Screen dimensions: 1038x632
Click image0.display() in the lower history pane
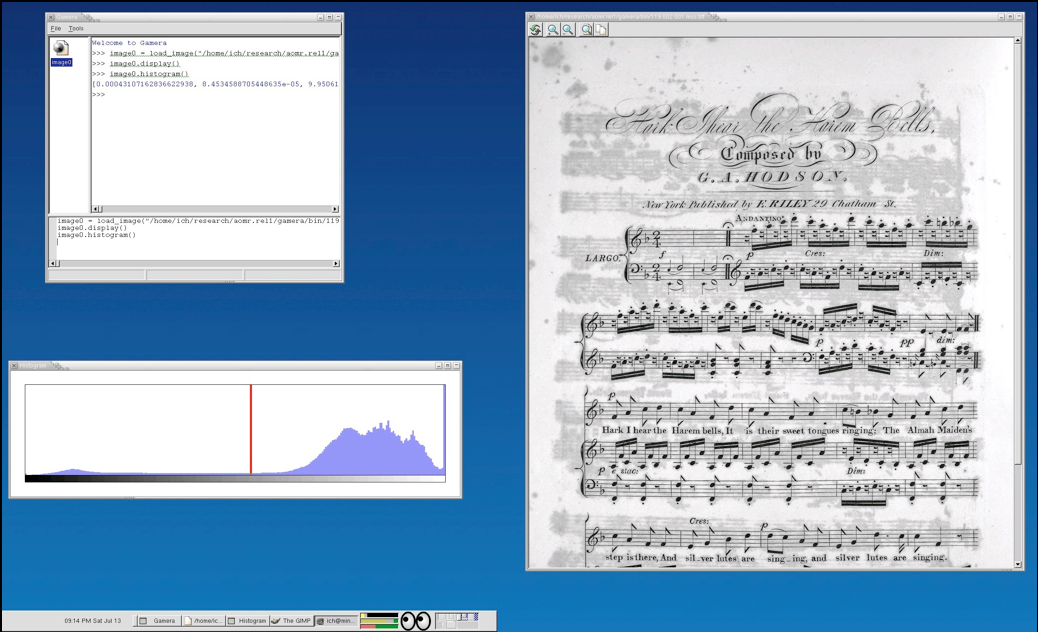pyautogui.click(x=92, y=228)
